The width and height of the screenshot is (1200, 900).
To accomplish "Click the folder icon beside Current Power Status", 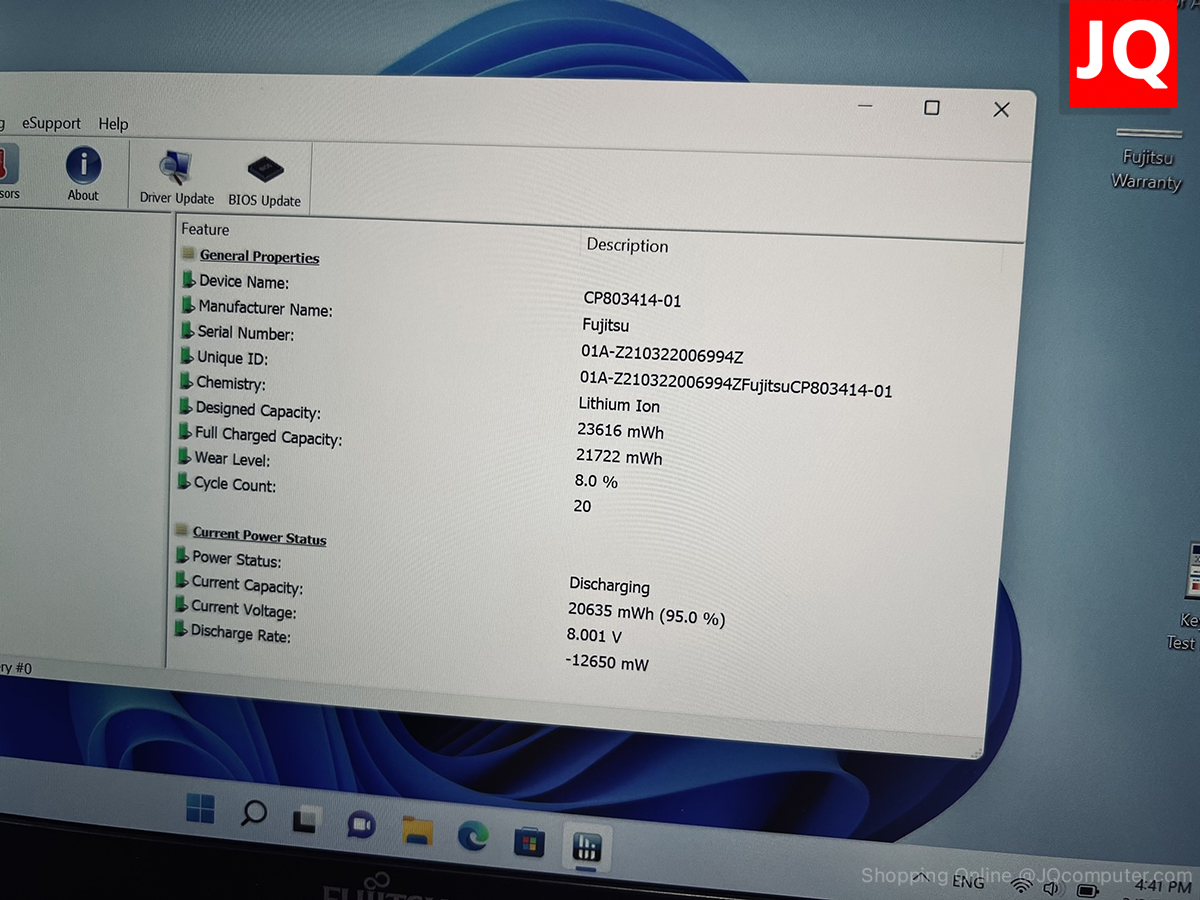I will coord(181,530).
